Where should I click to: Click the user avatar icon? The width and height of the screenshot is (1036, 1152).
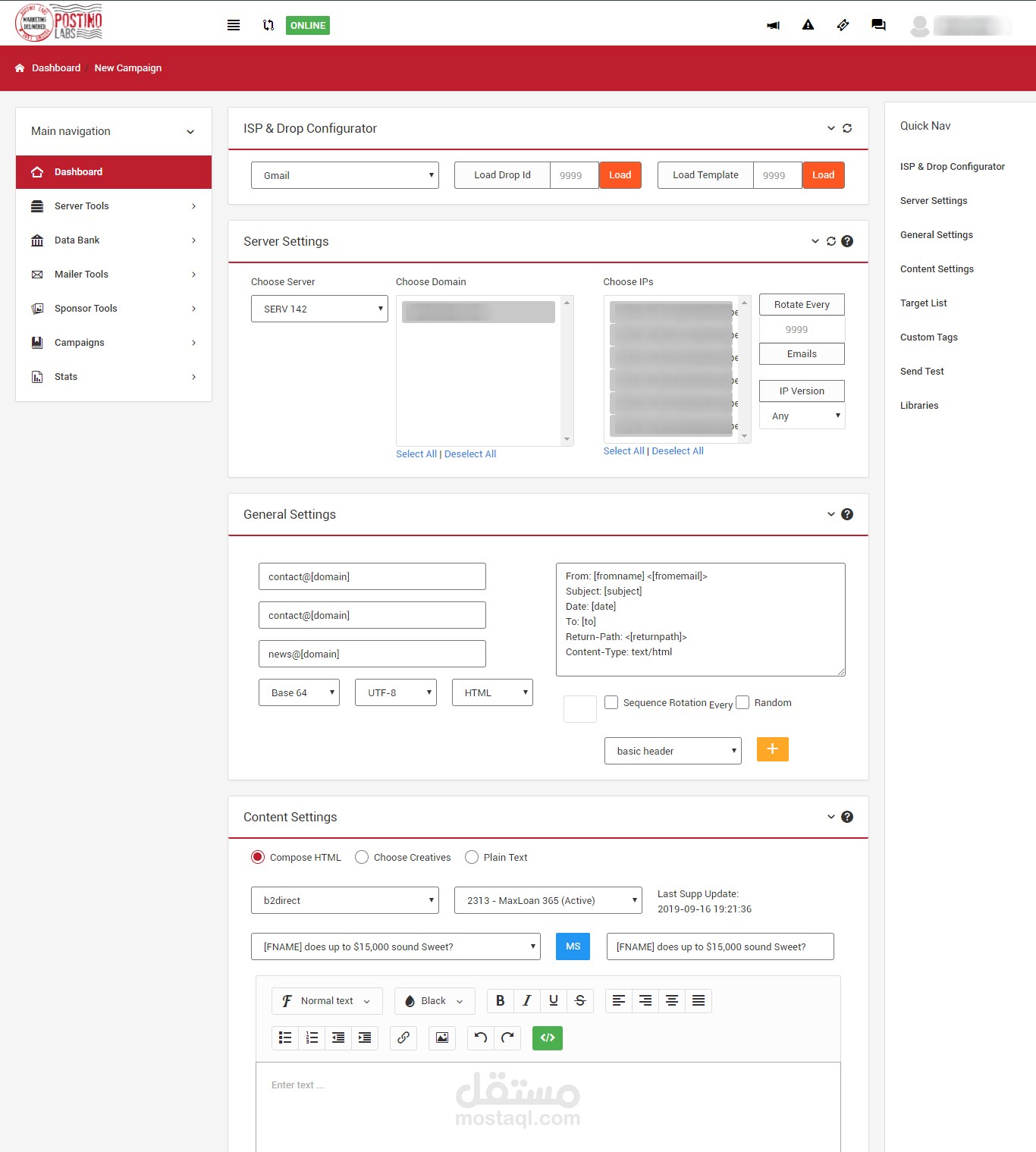click(x=920, y=26)
